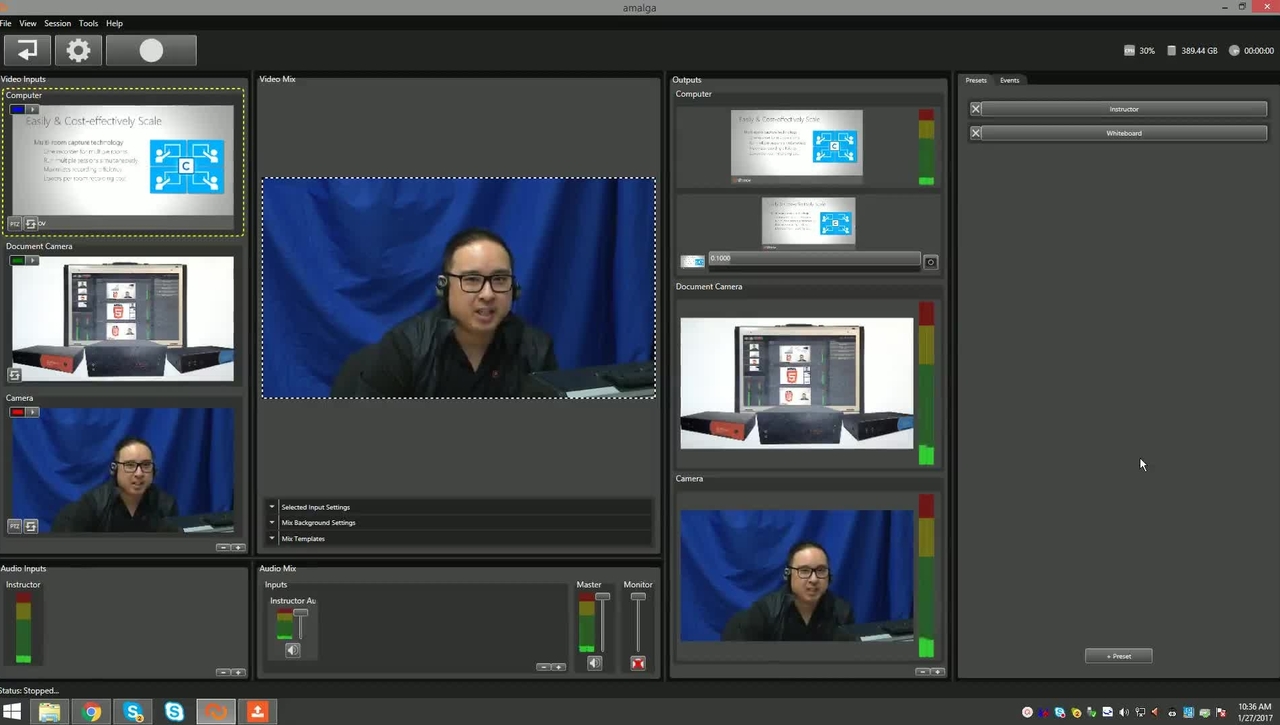
Task: Click the CPU usage indicator icon
Action: [1129, 50]
